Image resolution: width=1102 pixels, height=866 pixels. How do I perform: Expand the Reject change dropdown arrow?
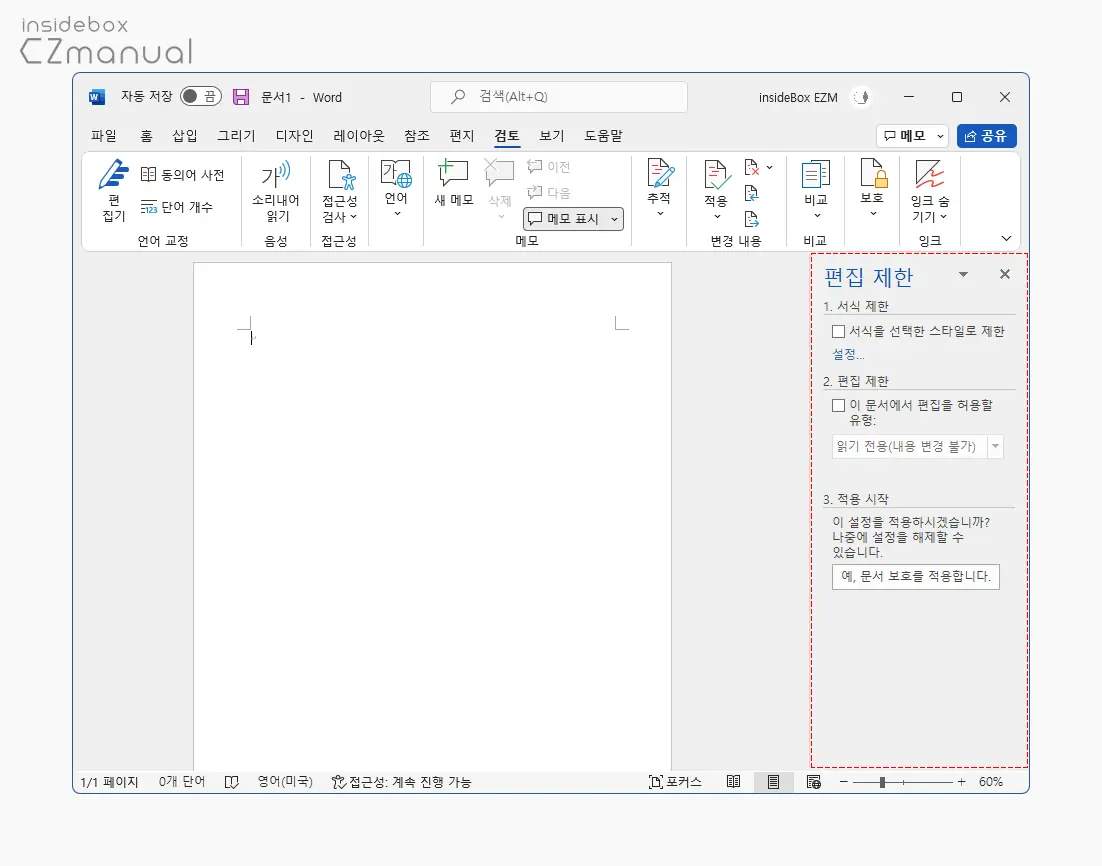point(770,167)
